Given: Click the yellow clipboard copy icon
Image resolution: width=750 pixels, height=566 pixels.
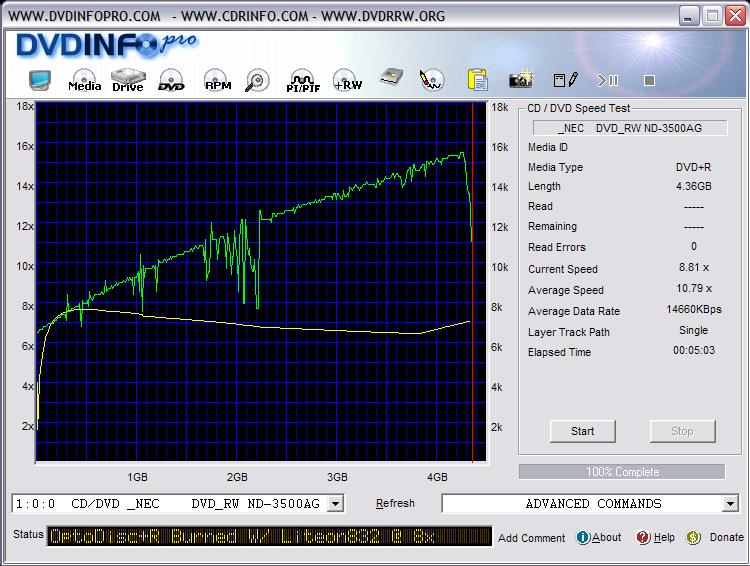Looking at the screenshot, I should click(x=477, y=79).
